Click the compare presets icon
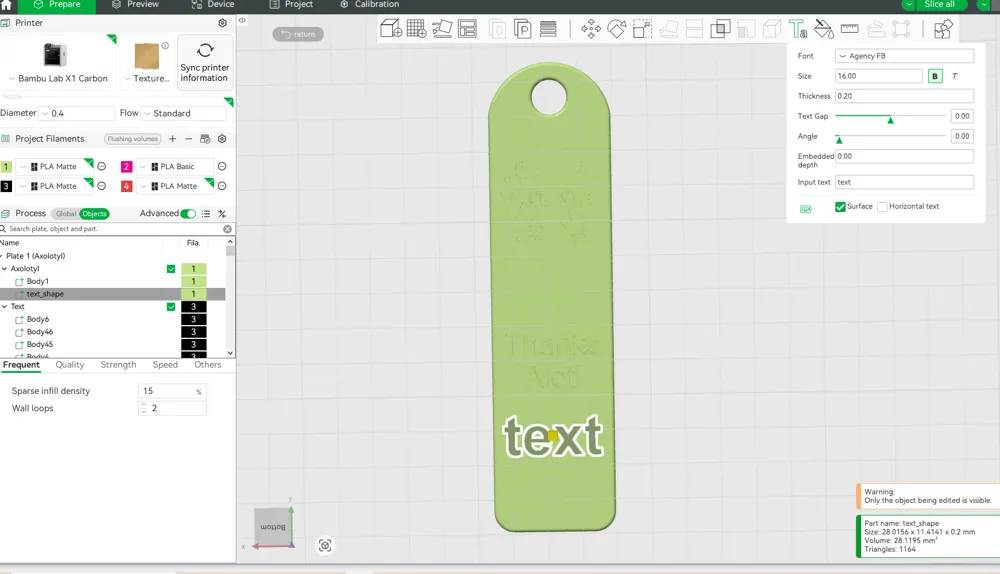The image size is (1000, 574). (x=222, y=214)
